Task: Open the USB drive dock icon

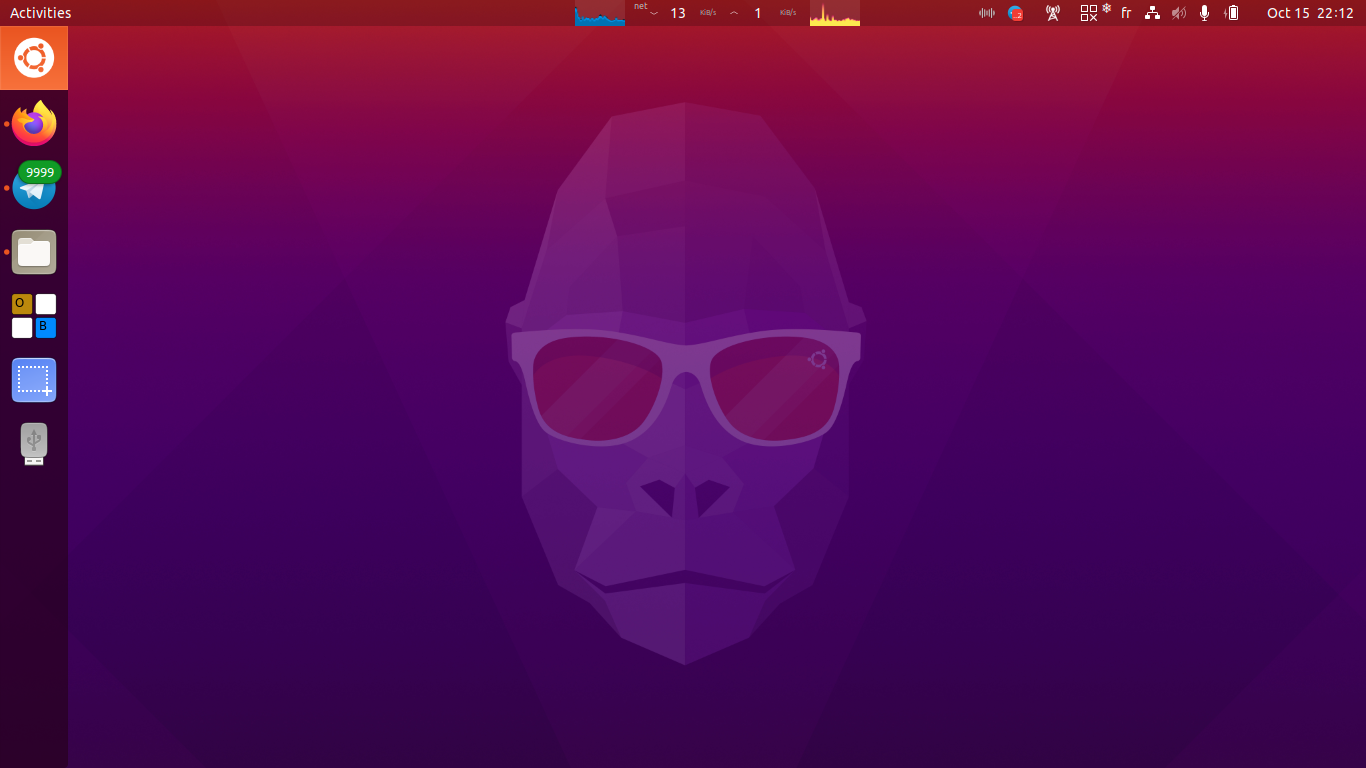Action: click(x=34, y=444)
